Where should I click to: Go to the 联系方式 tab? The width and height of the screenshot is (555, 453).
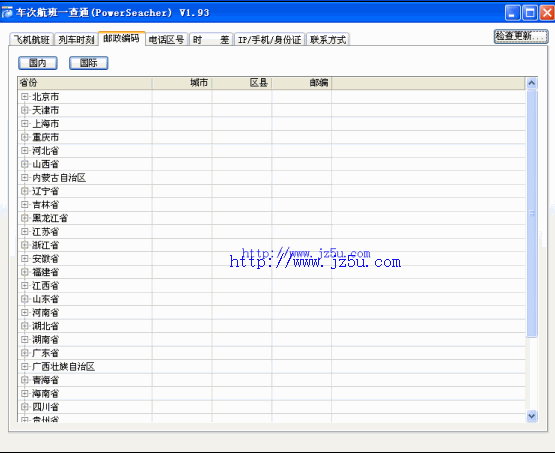328,39
